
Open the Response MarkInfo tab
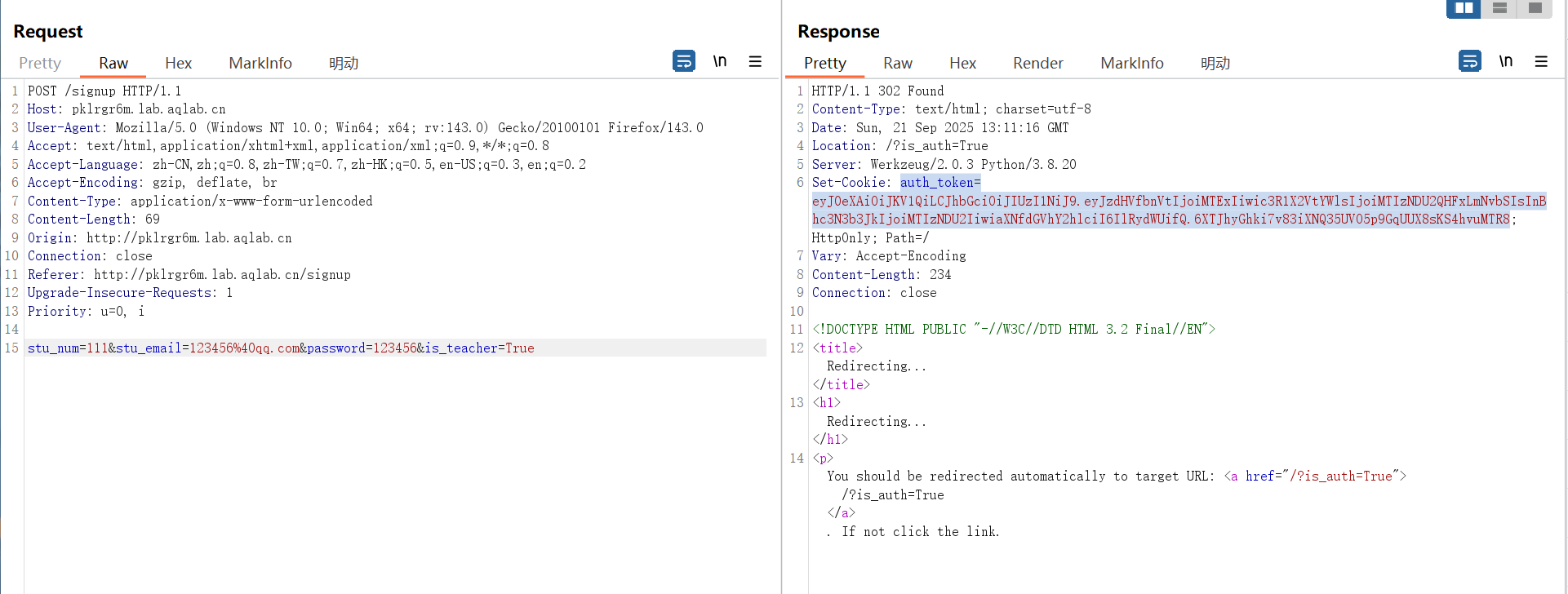pos(1131,63)
